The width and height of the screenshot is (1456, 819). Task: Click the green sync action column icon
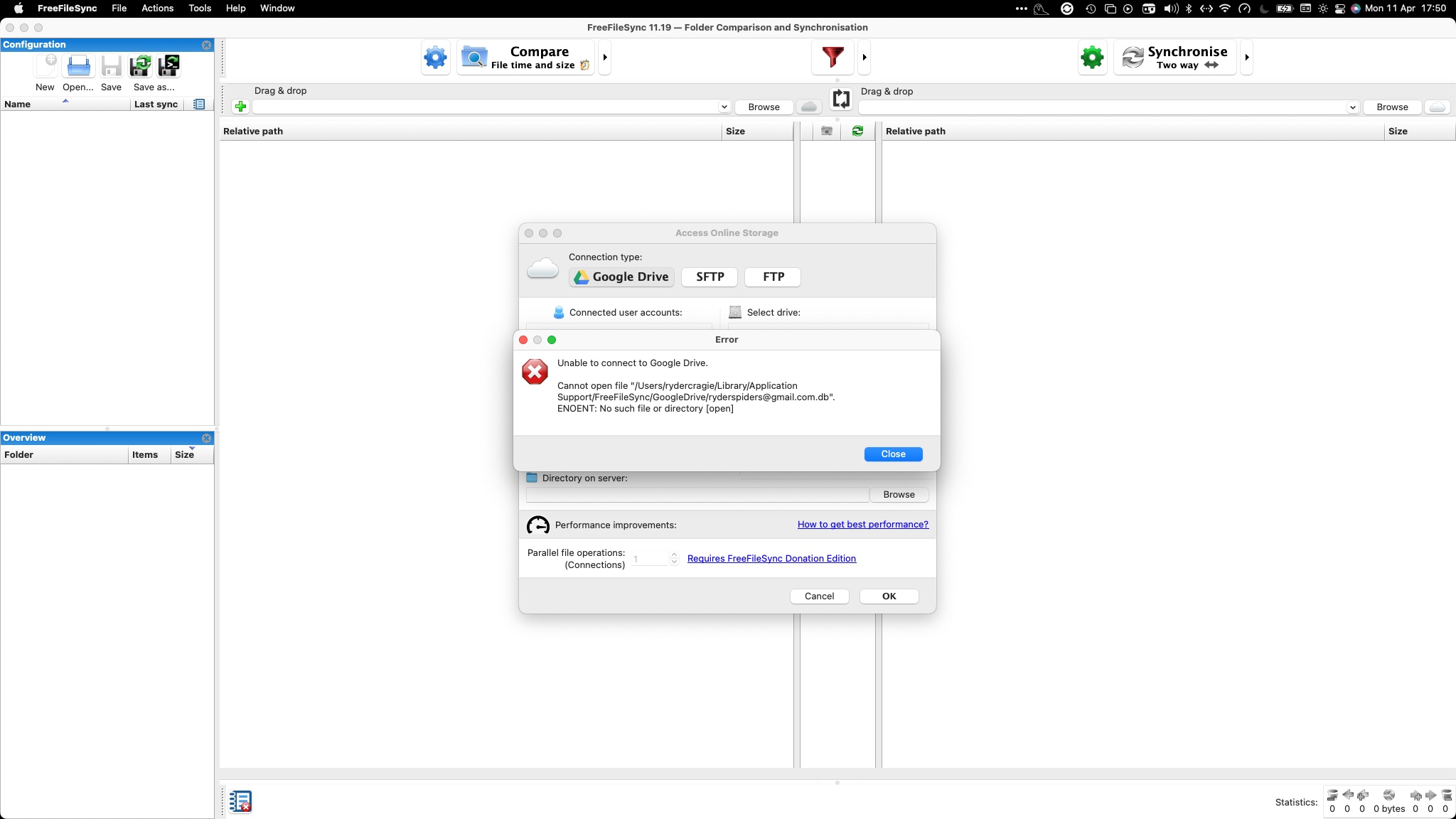(857, 131)
